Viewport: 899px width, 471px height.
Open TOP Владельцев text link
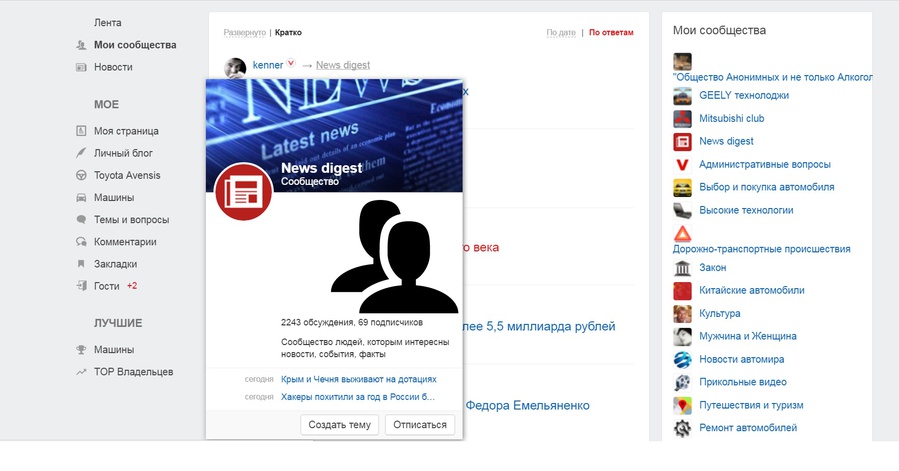pyautogui.click(x=134, y=372)
